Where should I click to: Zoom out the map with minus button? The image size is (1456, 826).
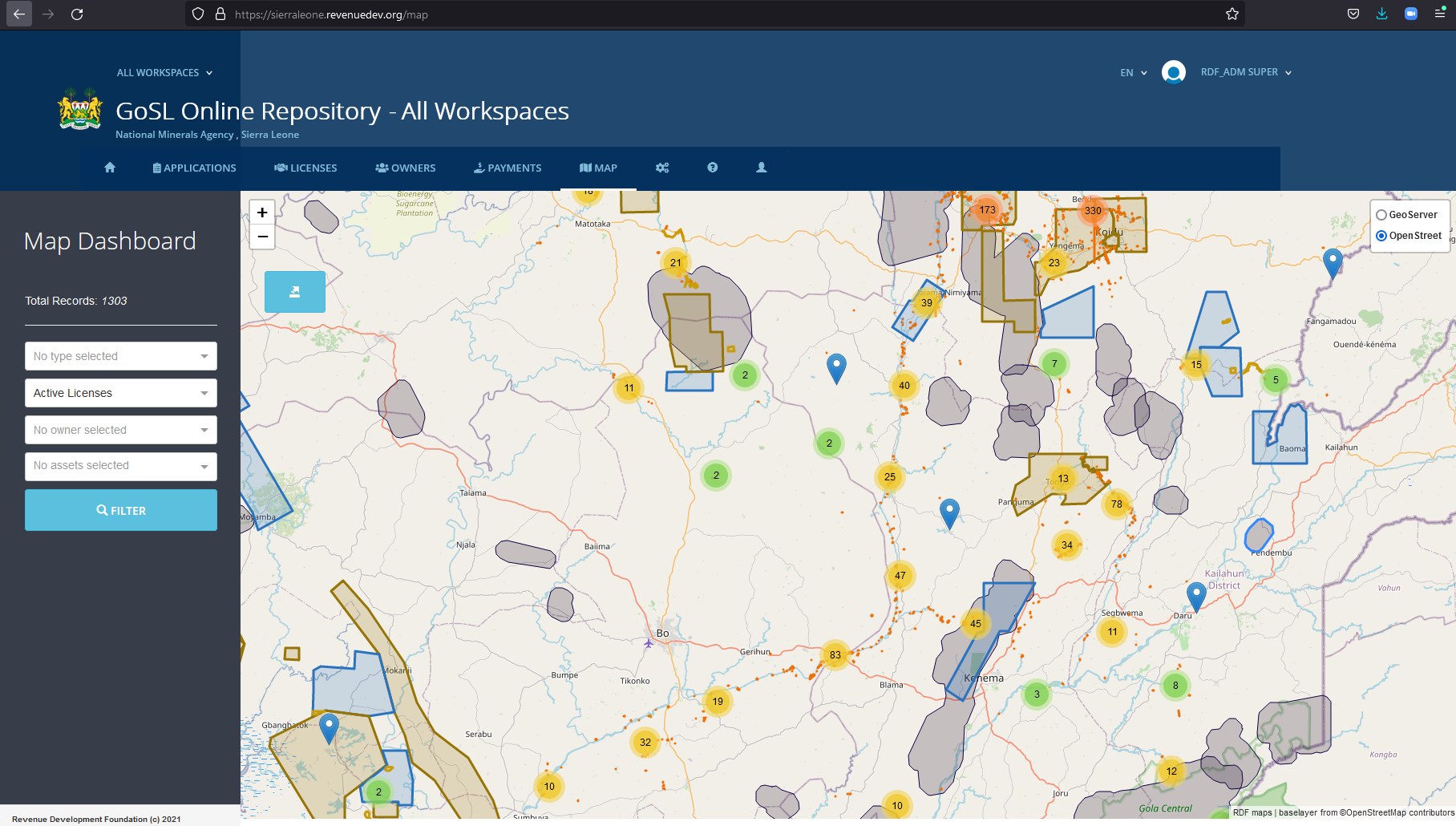point(262,237)
